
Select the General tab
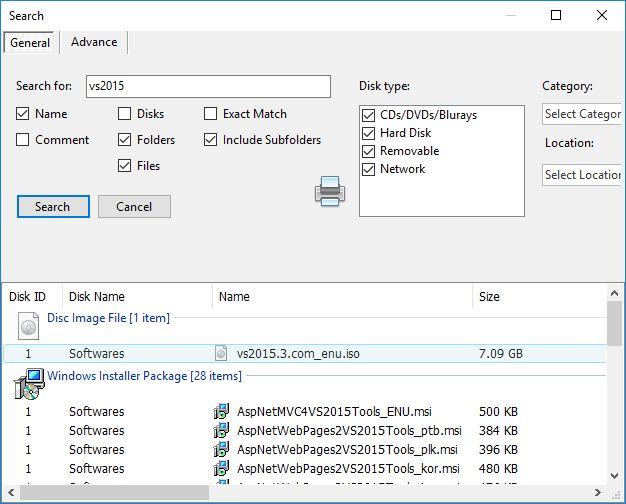(x=30, y=43)
